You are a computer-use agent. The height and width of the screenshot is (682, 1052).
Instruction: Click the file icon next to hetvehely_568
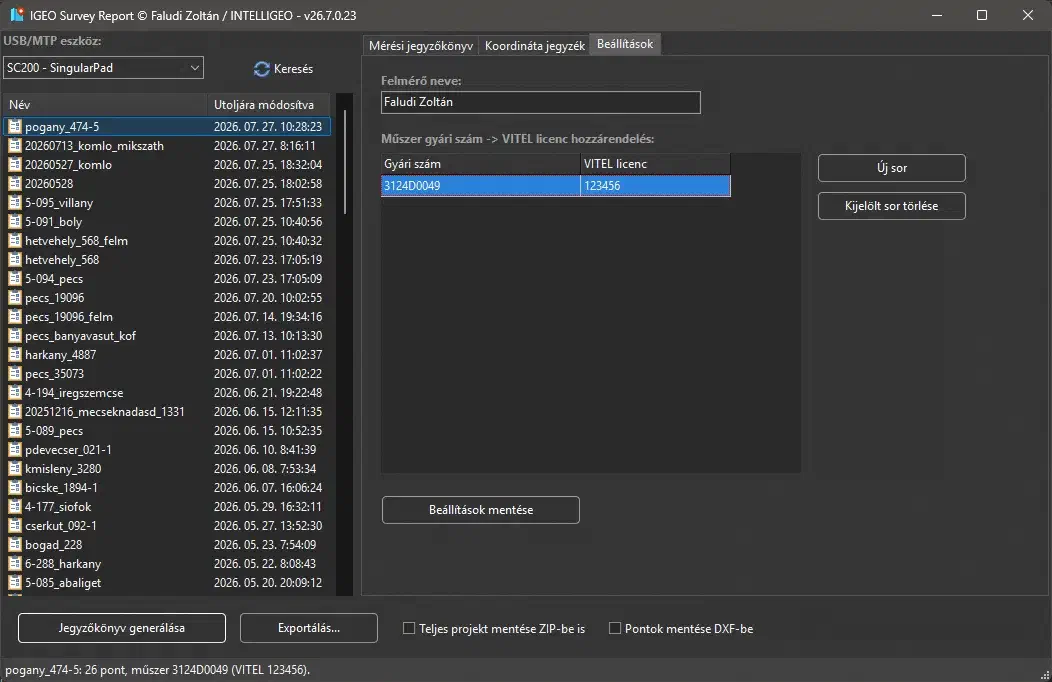pyautogui.click(x=15, y=260)
